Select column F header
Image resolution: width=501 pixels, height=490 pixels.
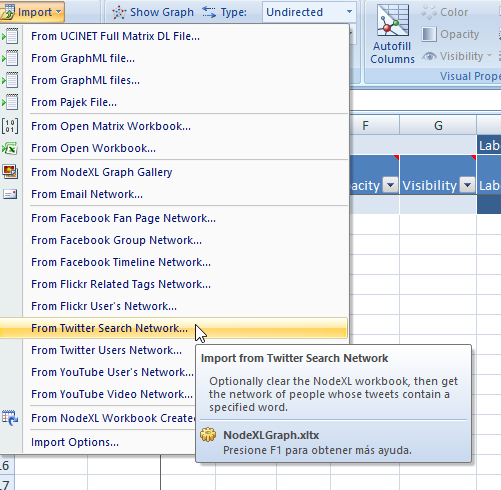(375, 126)
